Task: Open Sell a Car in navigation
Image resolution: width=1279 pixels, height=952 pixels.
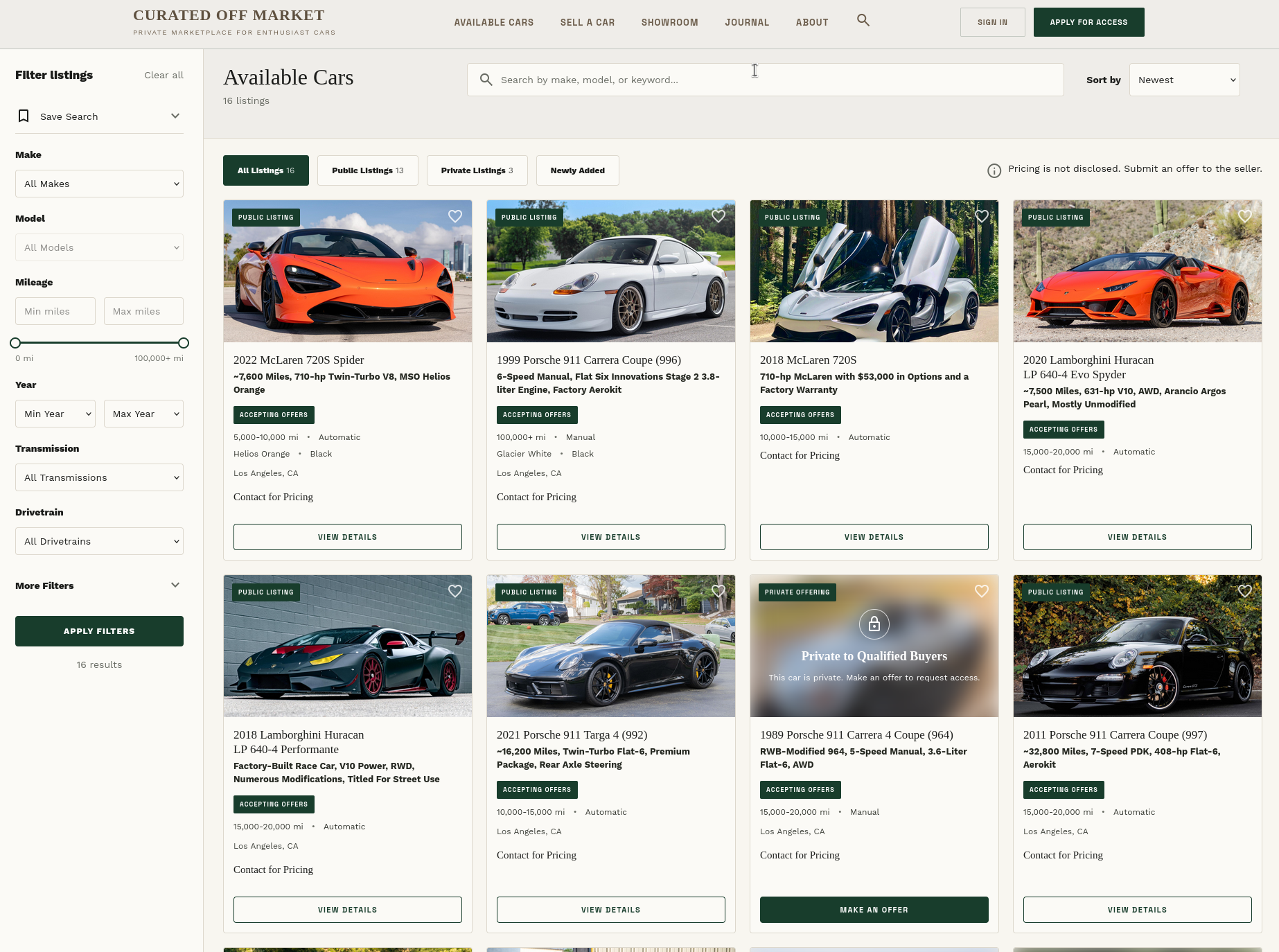Action: [x=588, y=22]
